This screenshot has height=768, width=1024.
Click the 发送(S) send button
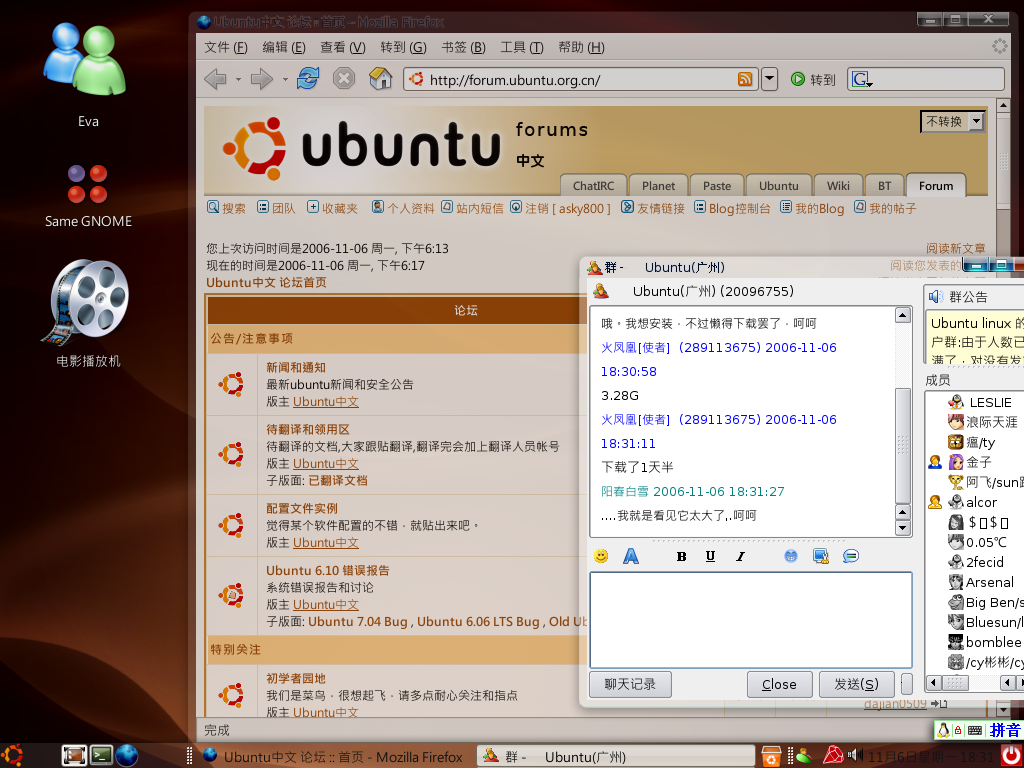click(856, 684)
